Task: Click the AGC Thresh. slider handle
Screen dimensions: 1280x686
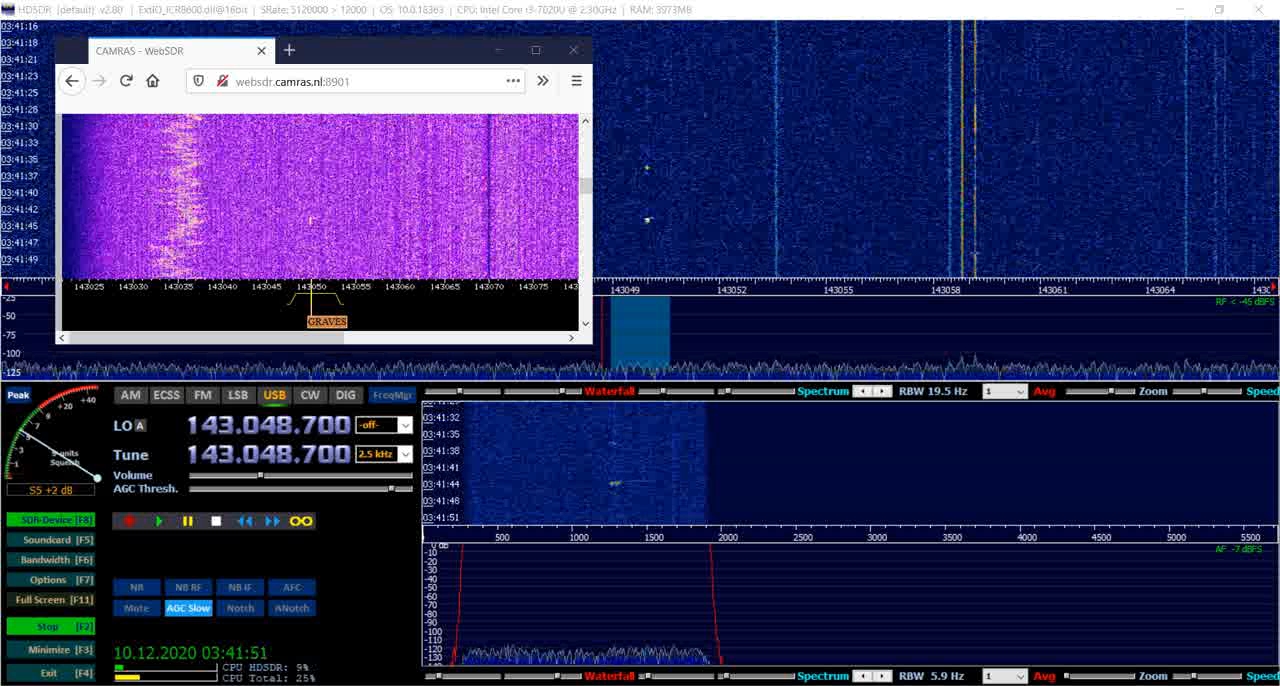Action: pos(392,489)
